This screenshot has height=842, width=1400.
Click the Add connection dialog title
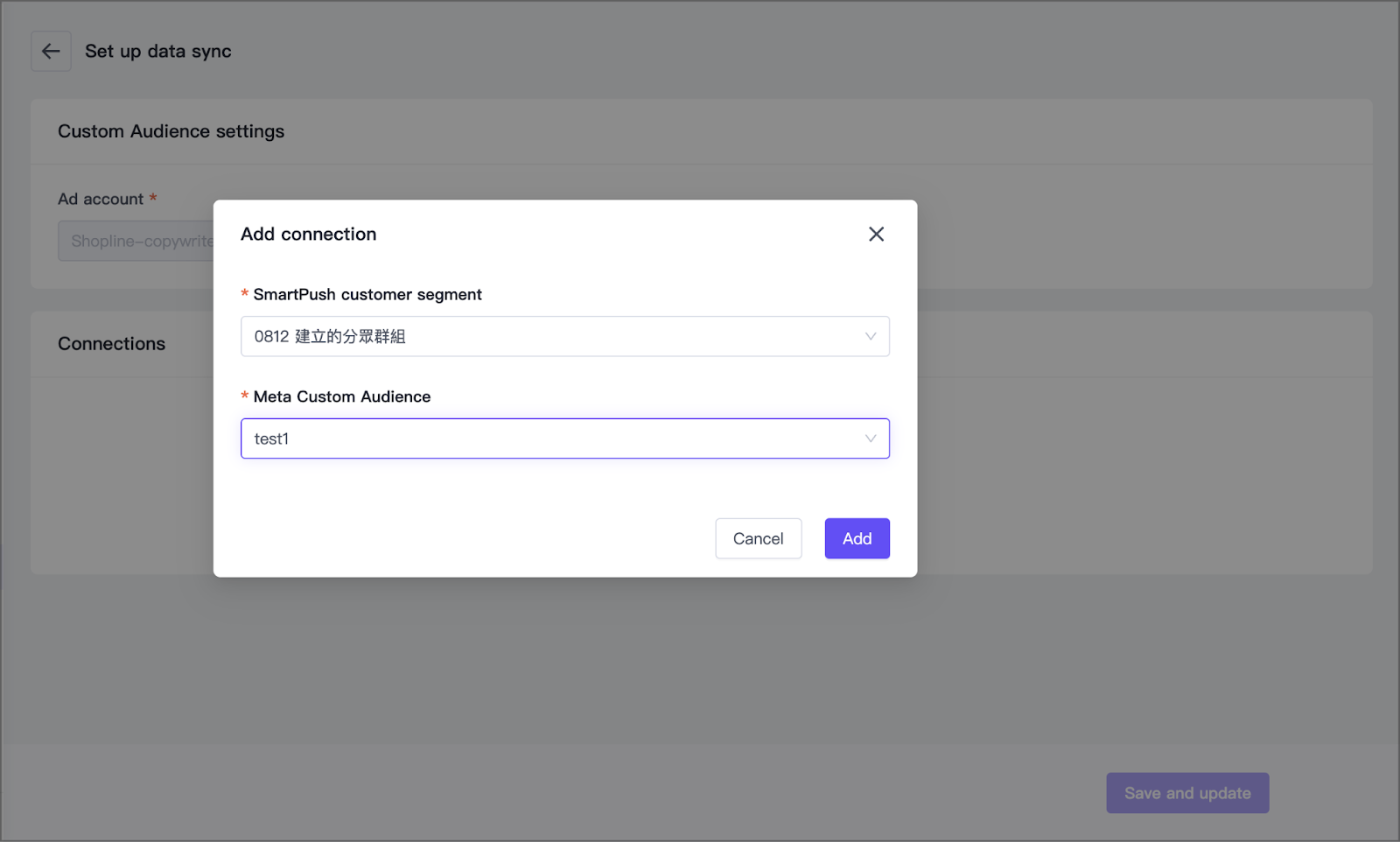click(x=309, y=235)
